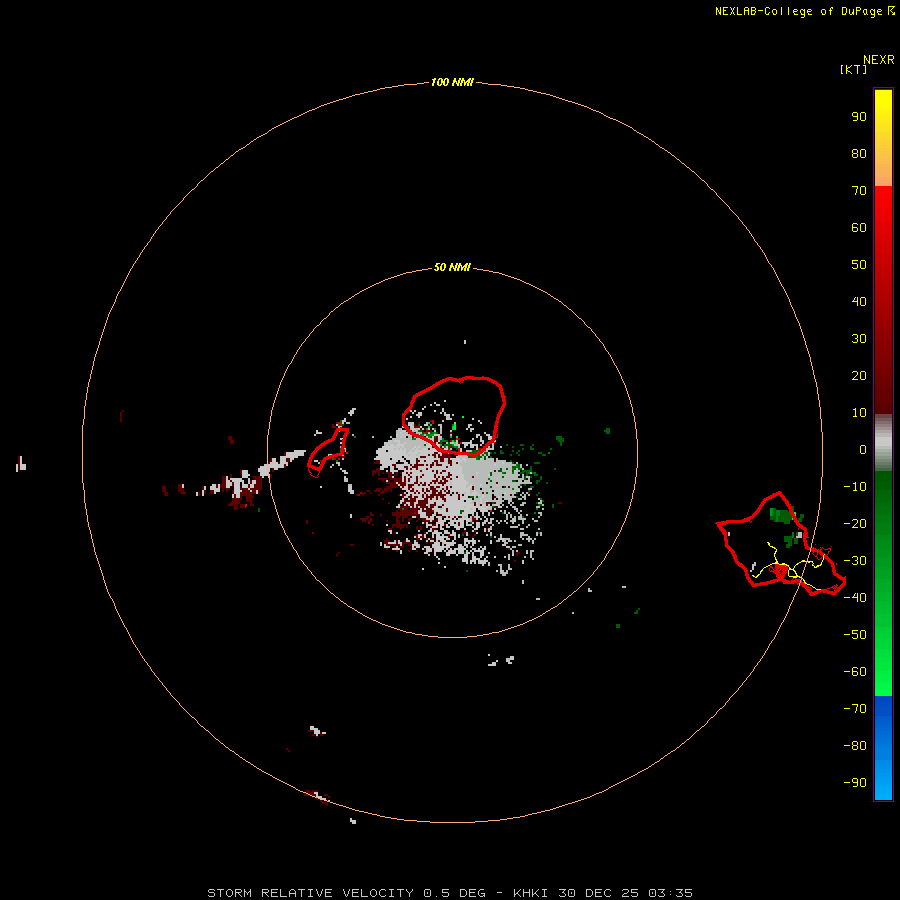Click the -30 value on velocity scale
The width and height of the screenshot is (900, 900).
click(855, 561)
